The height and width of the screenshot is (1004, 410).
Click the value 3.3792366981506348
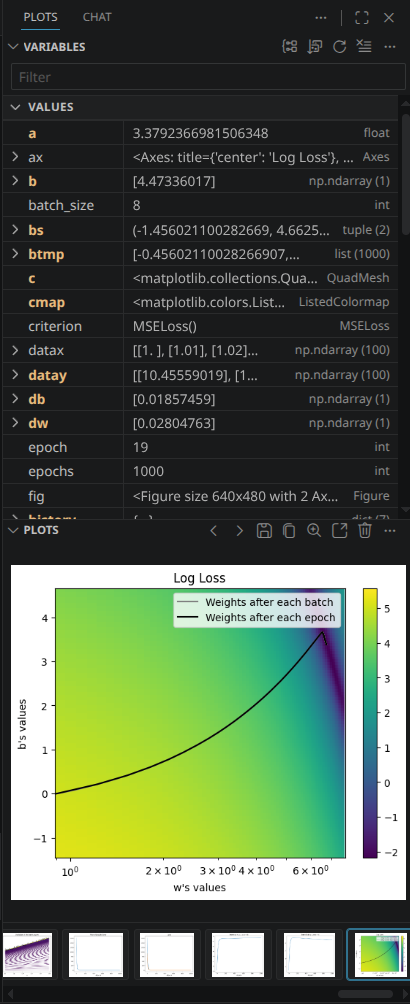click(x=201, y=133)
